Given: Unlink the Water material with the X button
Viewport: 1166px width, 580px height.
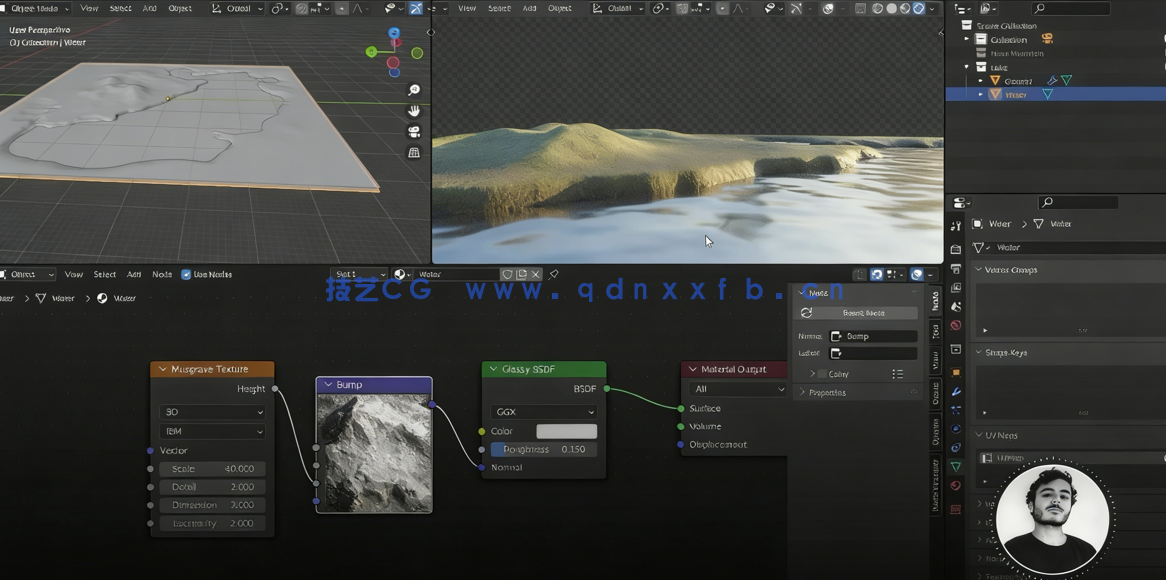Looking at the screenshot, I should (535, 273).
